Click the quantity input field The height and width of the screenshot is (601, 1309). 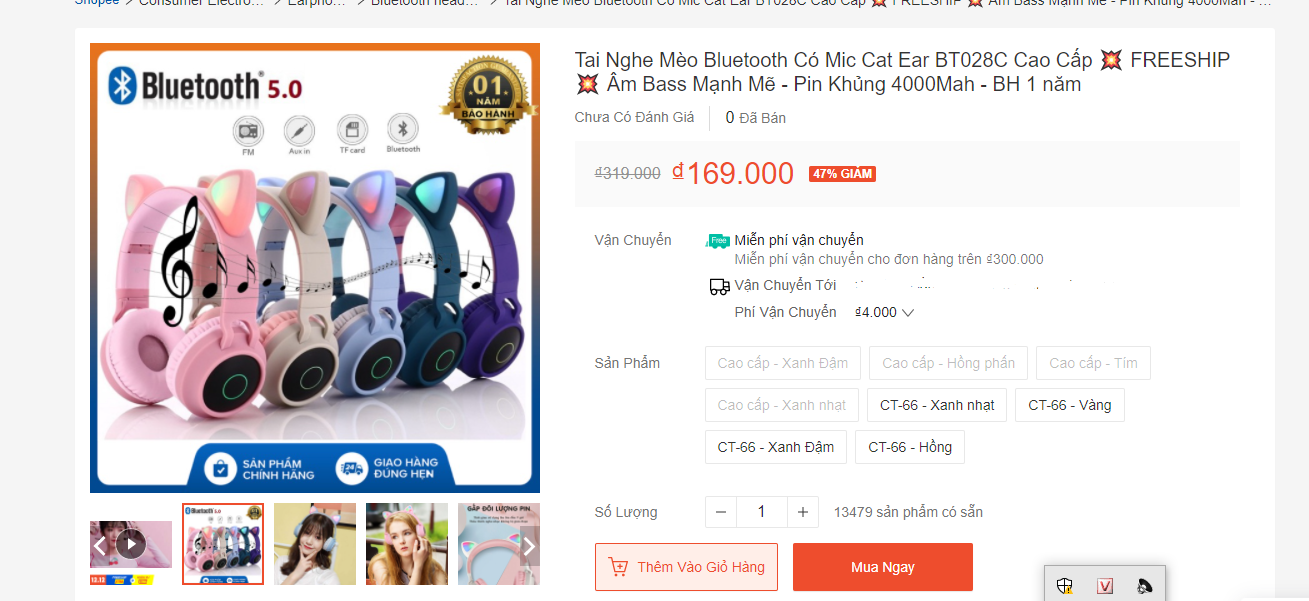761,512
